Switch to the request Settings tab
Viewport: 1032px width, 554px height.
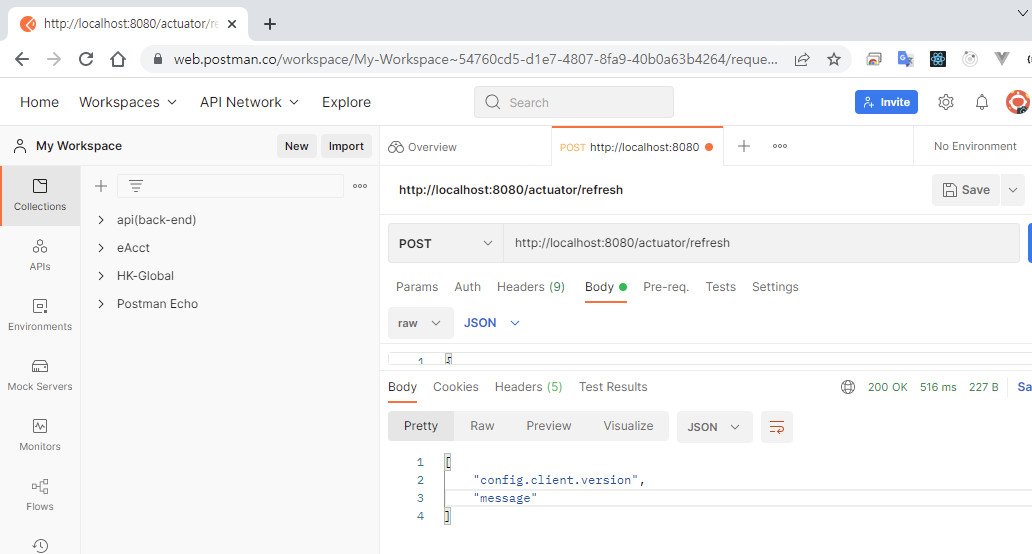775,287
